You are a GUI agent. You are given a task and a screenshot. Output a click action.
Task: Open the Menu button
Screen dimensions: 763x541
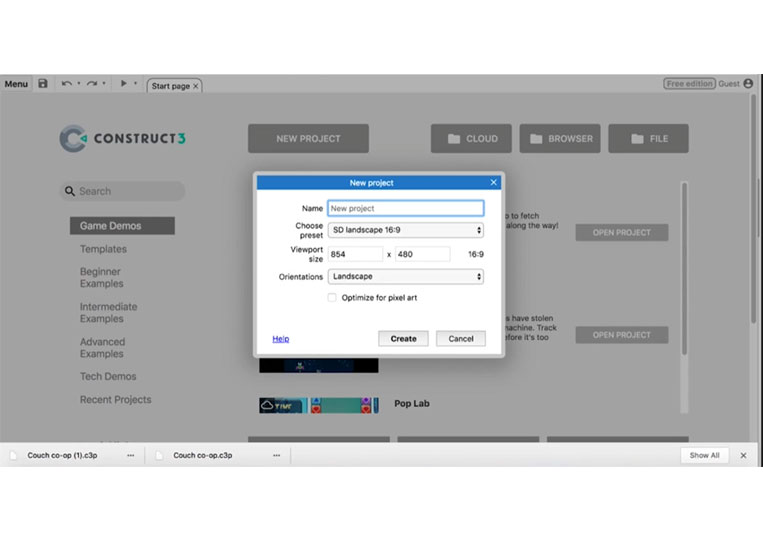pos(16,84)
